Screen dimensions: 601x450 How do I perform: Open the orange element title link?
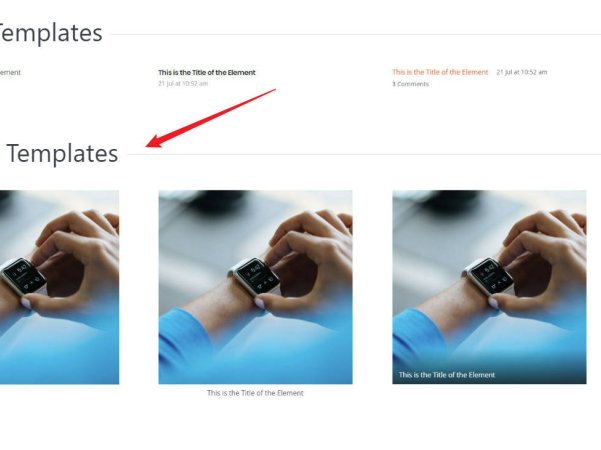pyautogui.click(x=440, y=72)
